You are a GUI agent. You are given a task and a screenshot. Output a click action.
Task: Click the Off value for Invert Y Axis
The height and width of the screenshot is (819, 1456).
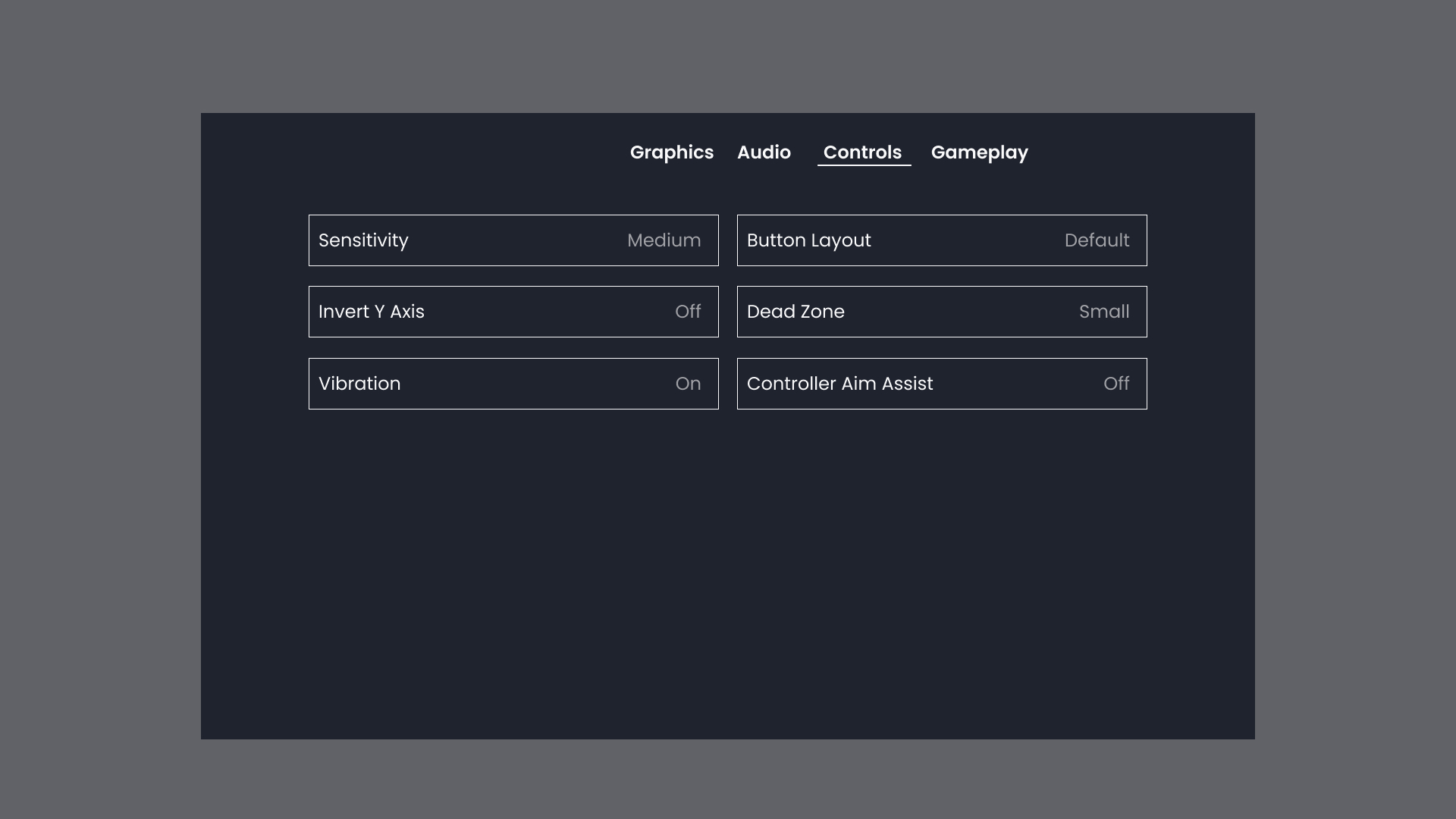click(688, 312)
